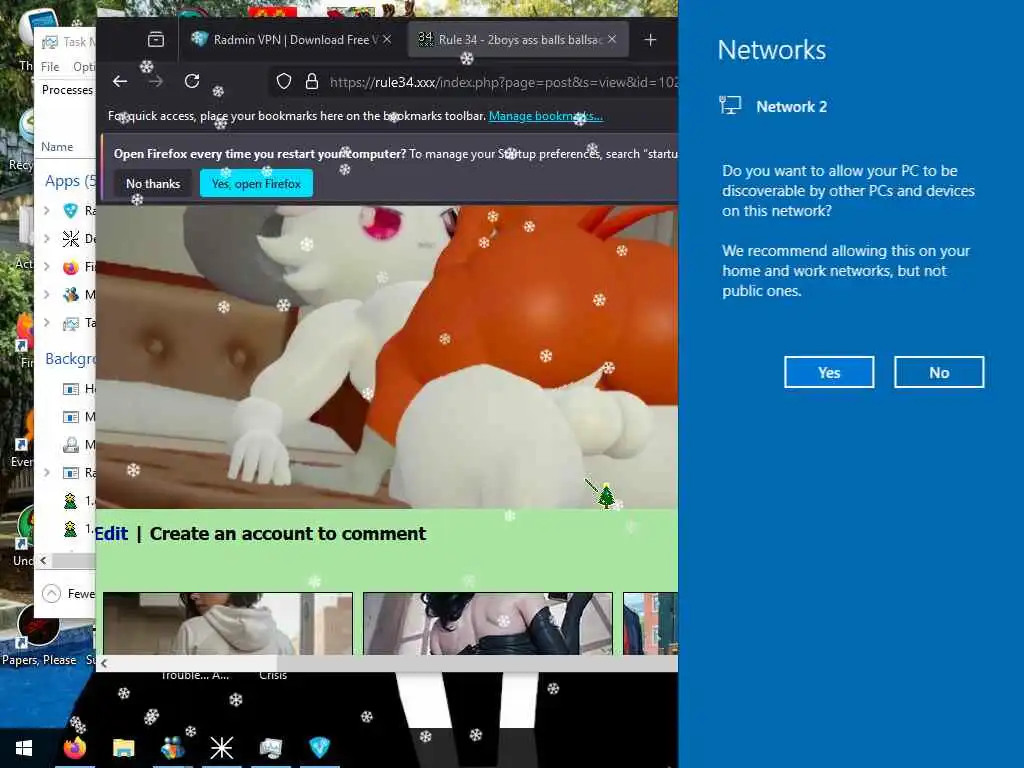Dismiss startup prompt with No thanks

(153, 184)
